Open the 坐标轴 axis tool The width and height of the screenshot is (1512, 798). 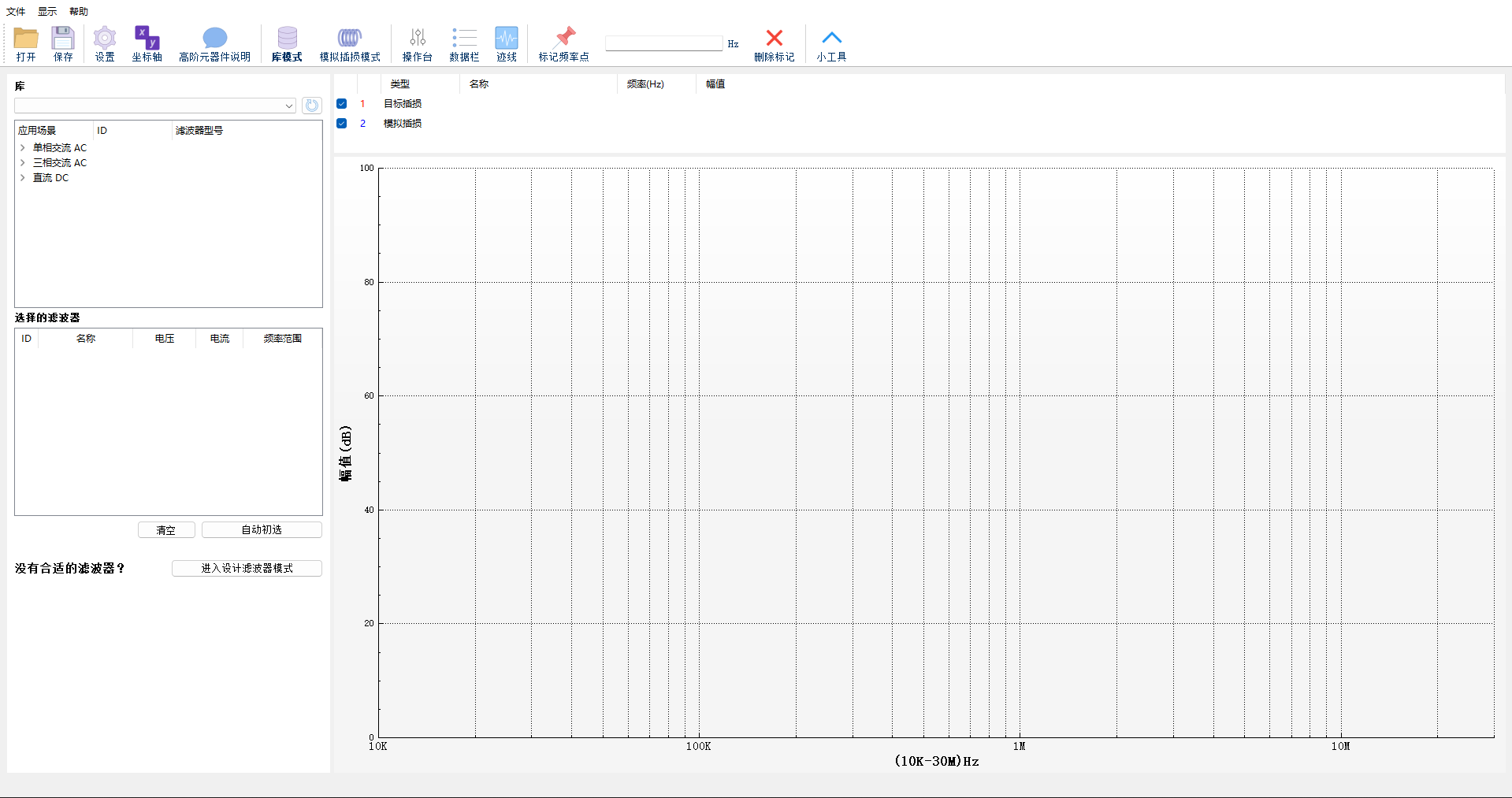coord(147,44)
